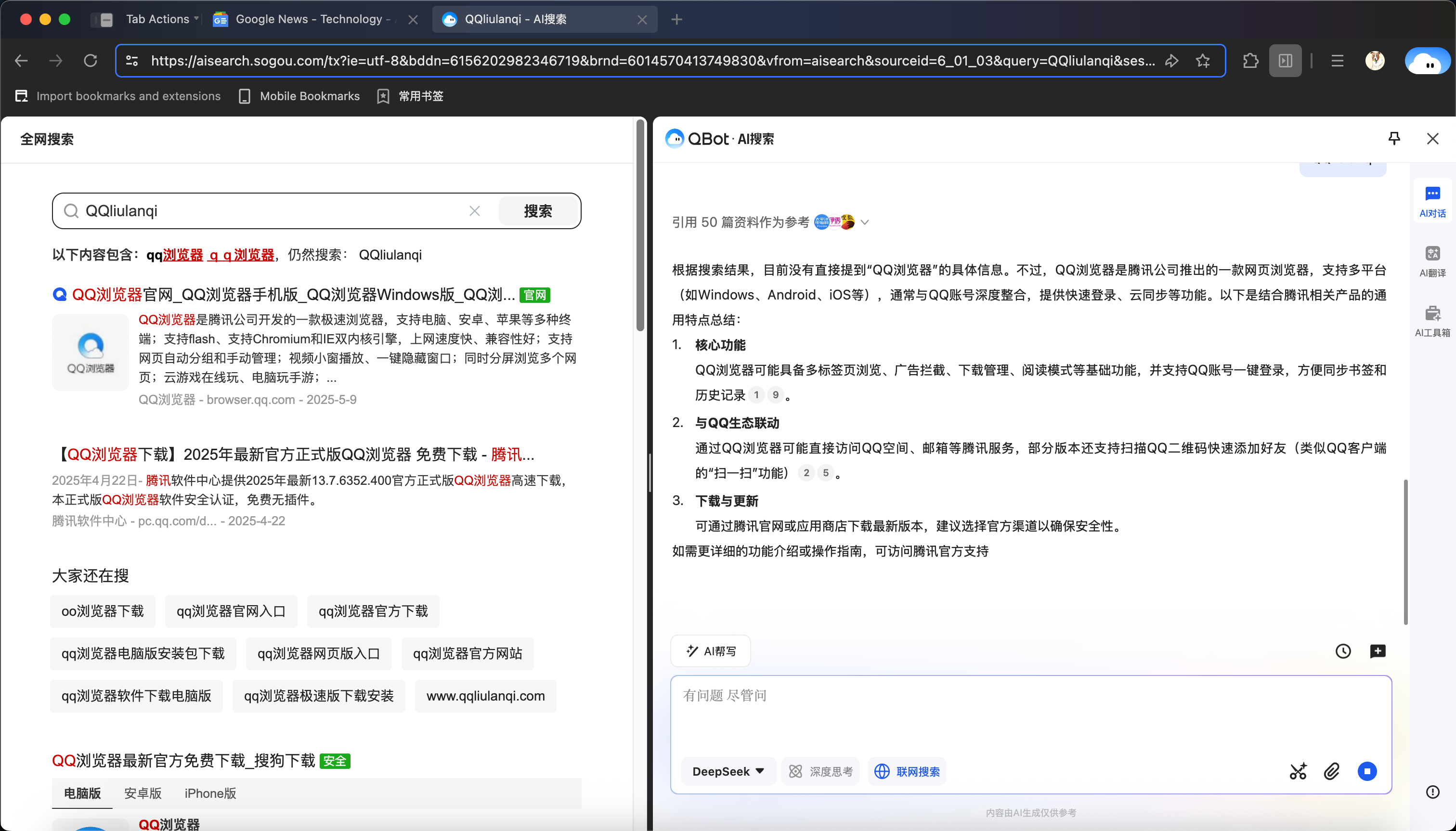Image resolution: width=1456 pixels, height=831 pixels.
Task: Pin the QBot AI search panel
Action: coord(1394,139)
